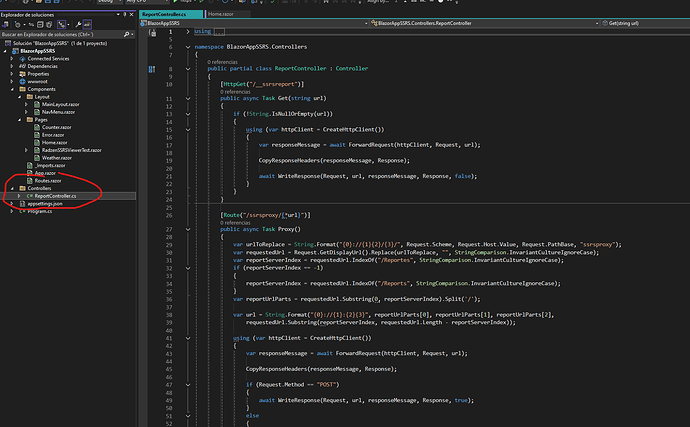Select _Imports.razor file

[50, 166]
